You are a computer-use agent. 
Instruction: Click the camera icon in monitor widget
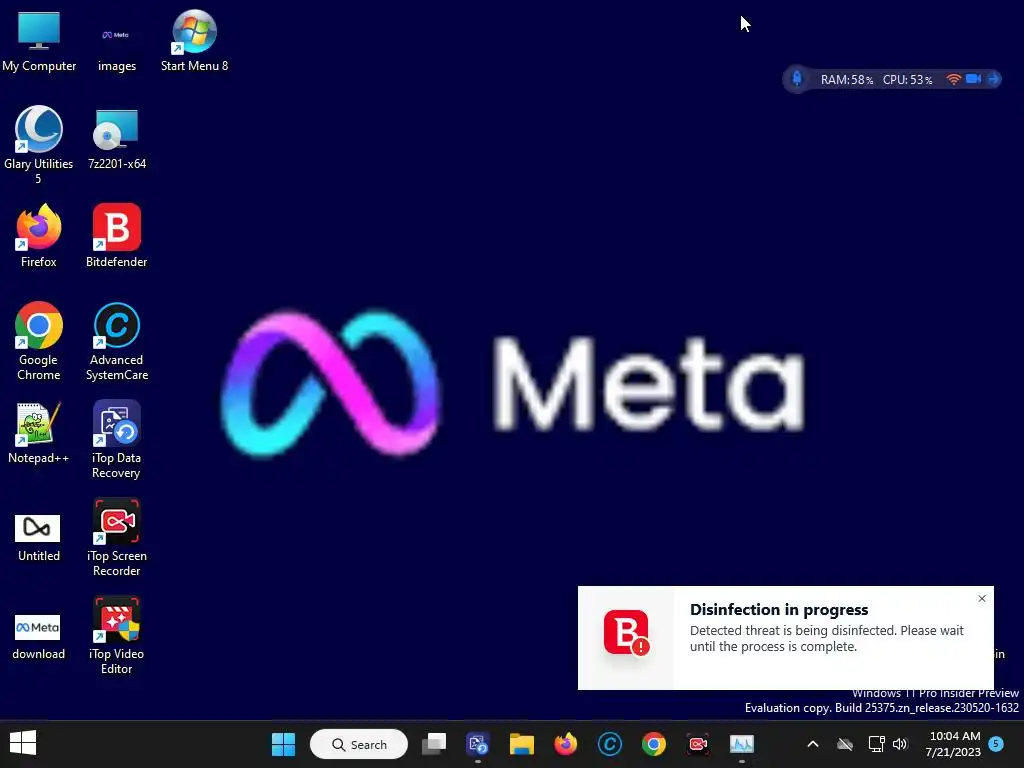coord(973,79)
